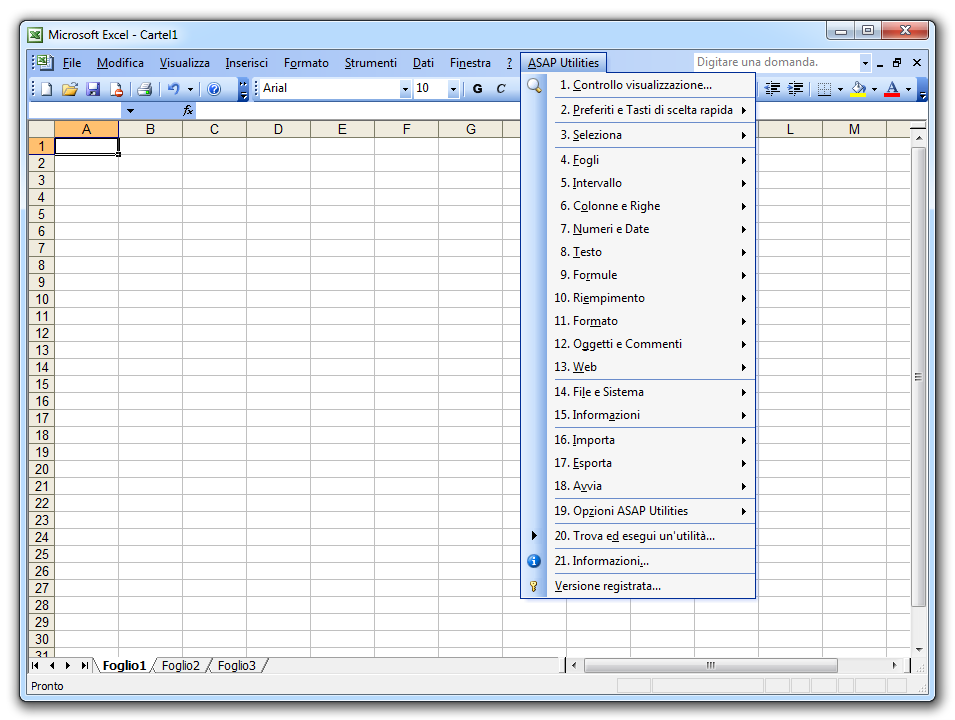Click the Borders icon
This screenshot has width=955, height=720.
pyautogui.click(x=824, y=90)
